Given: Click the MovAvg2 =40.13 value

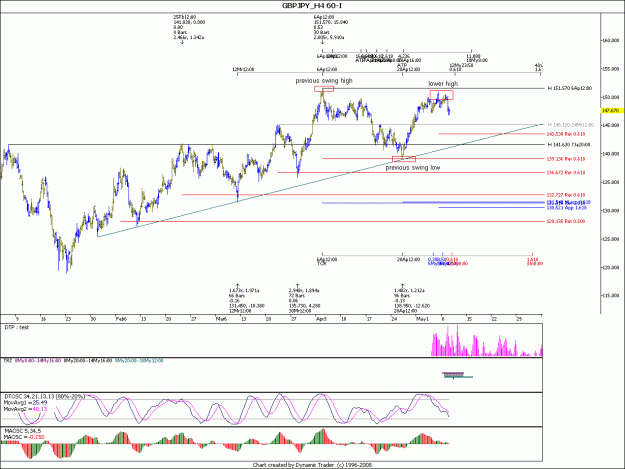Looking at the screenshot, I should click(26, 409).
